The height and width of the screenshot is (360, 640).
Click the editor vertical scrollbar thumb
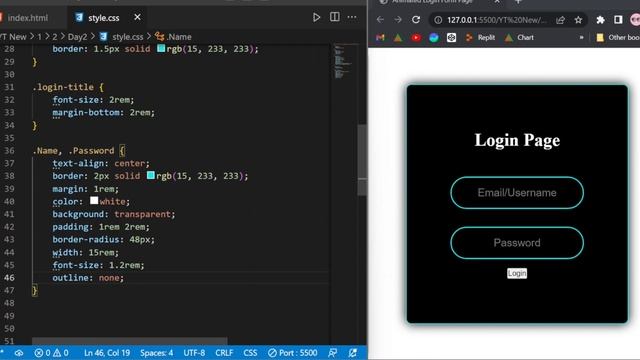[x=362, y=160]
